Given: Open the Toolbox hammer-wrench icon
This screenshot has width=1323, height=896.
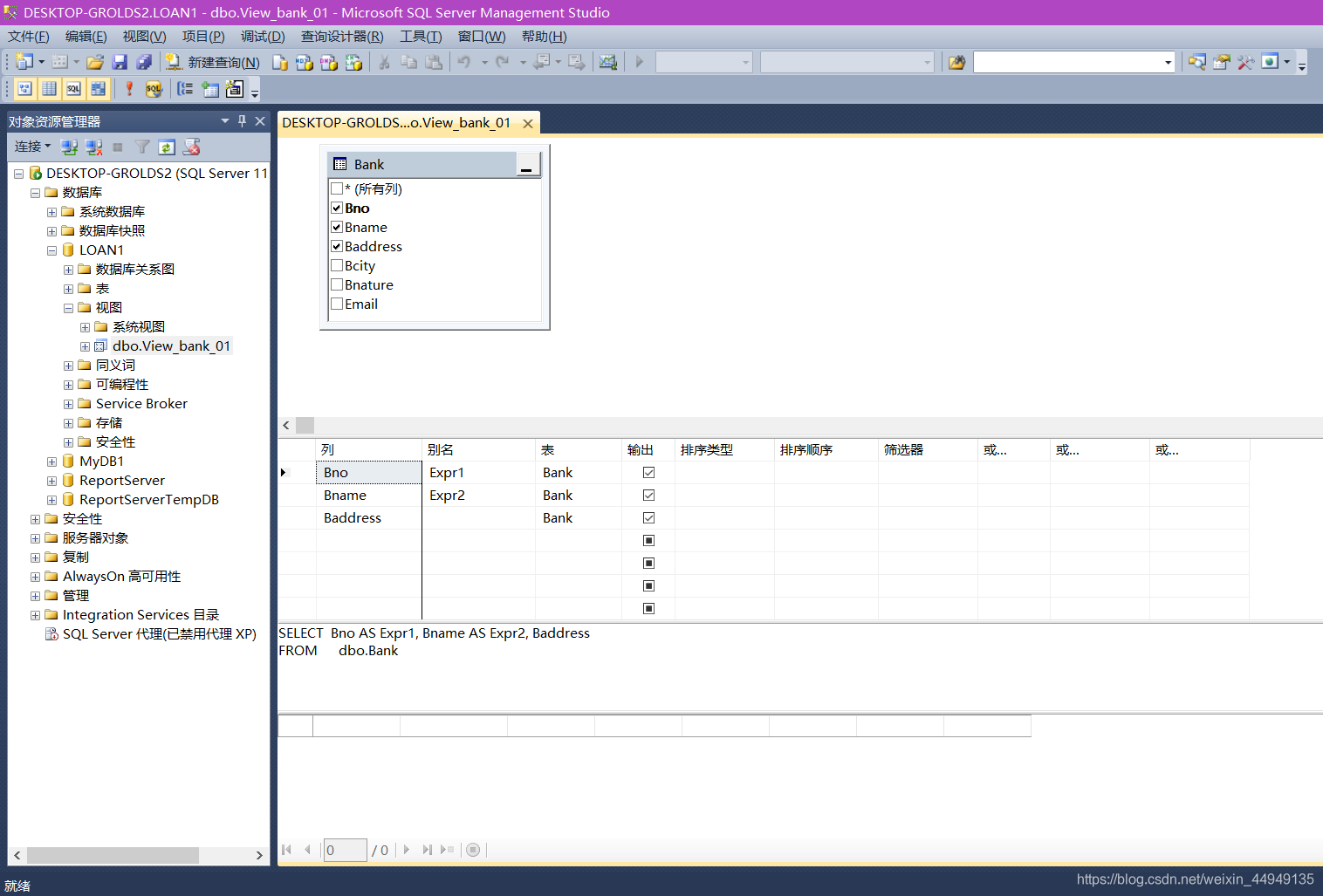Looking at the screenshot, I should tap(1246, 62).
